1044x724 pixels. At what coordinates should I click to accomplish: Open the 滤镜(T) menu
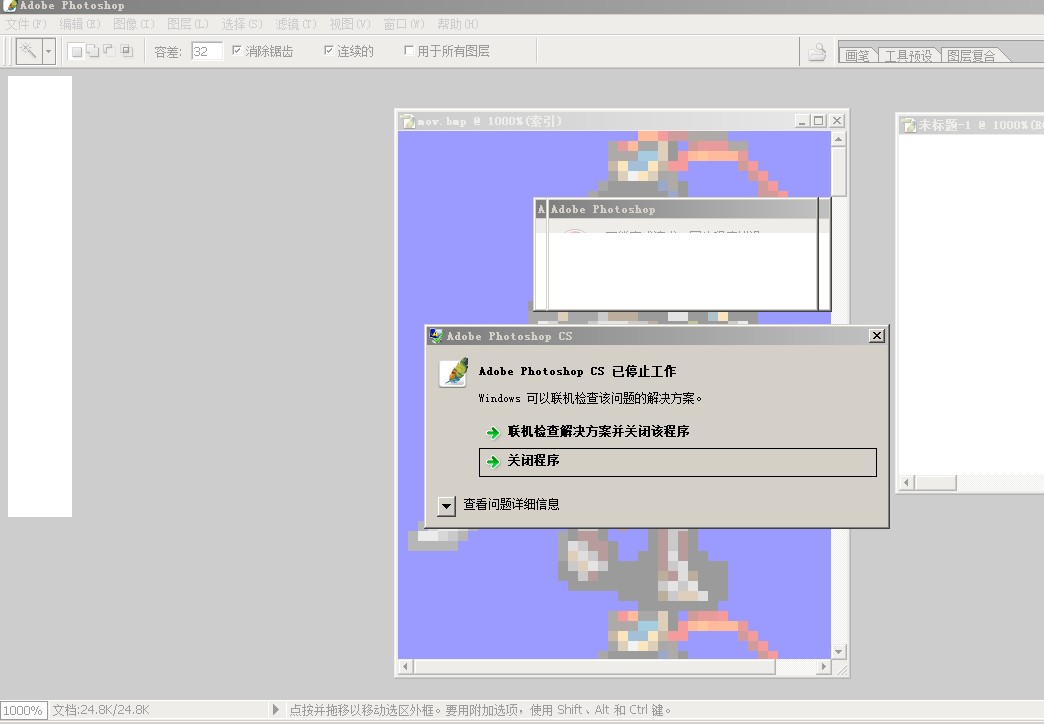(x=296, y=24)
